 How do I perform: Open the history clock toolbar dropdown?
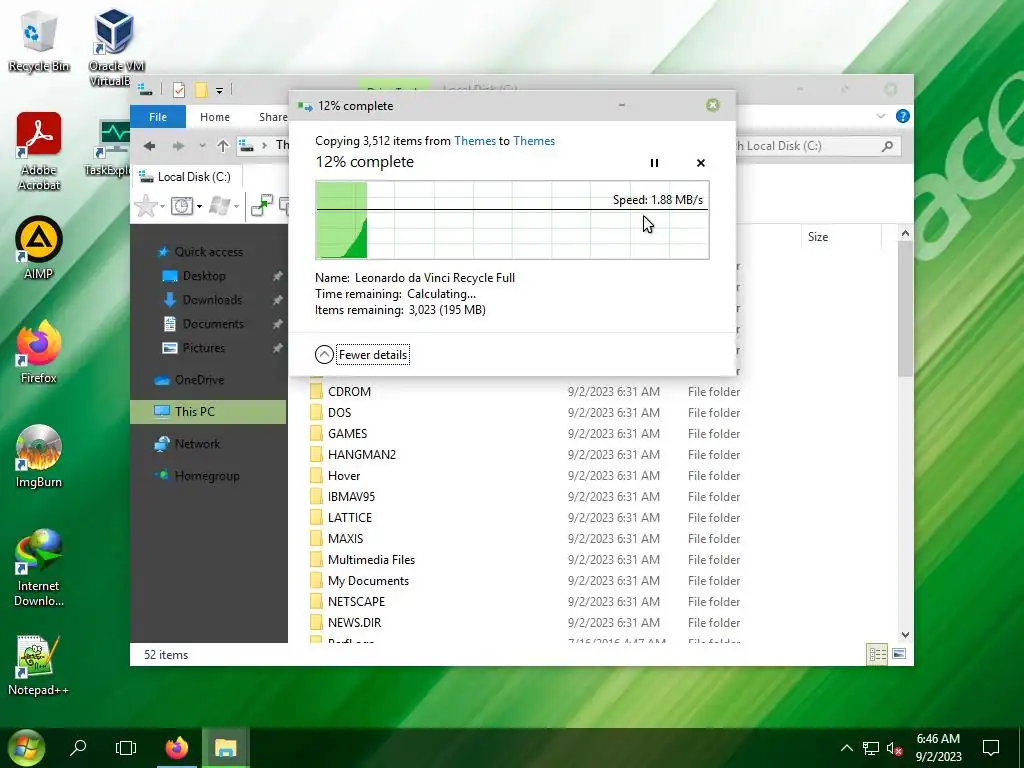(186, 206)
